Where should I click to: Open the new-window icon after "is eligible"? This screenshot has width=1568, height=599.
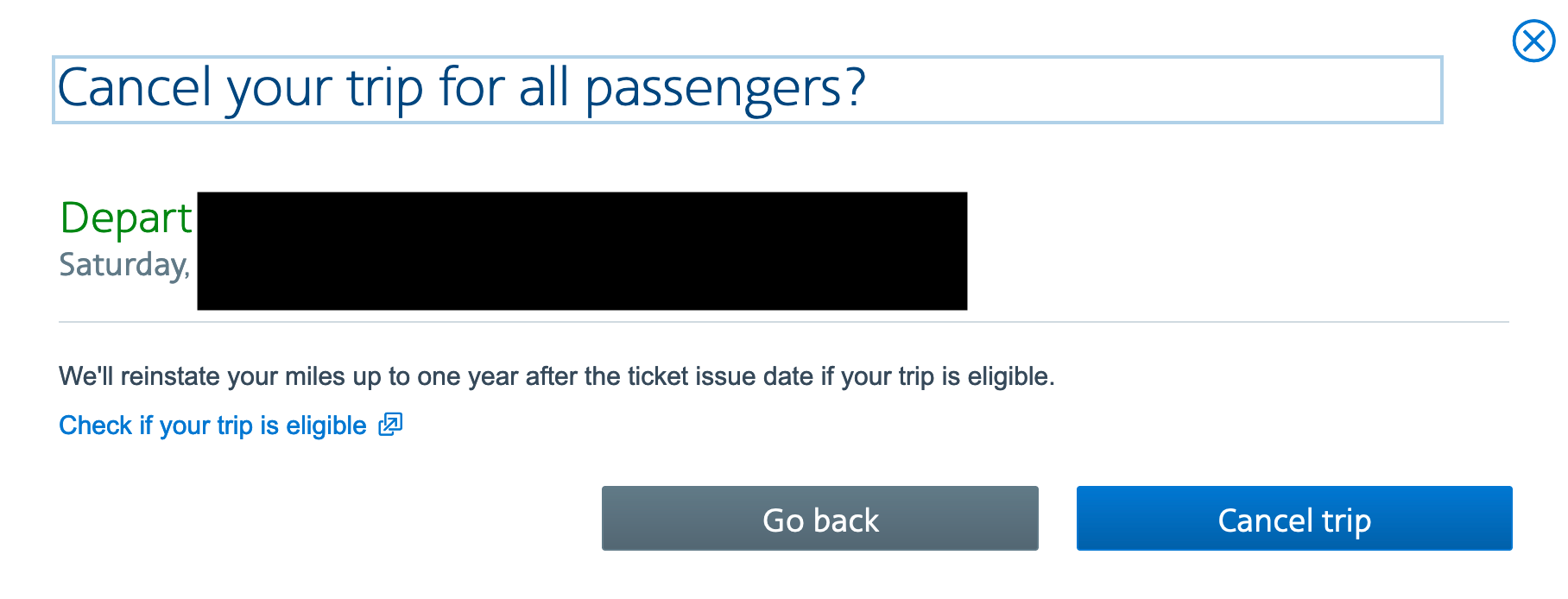pos(390,424)
